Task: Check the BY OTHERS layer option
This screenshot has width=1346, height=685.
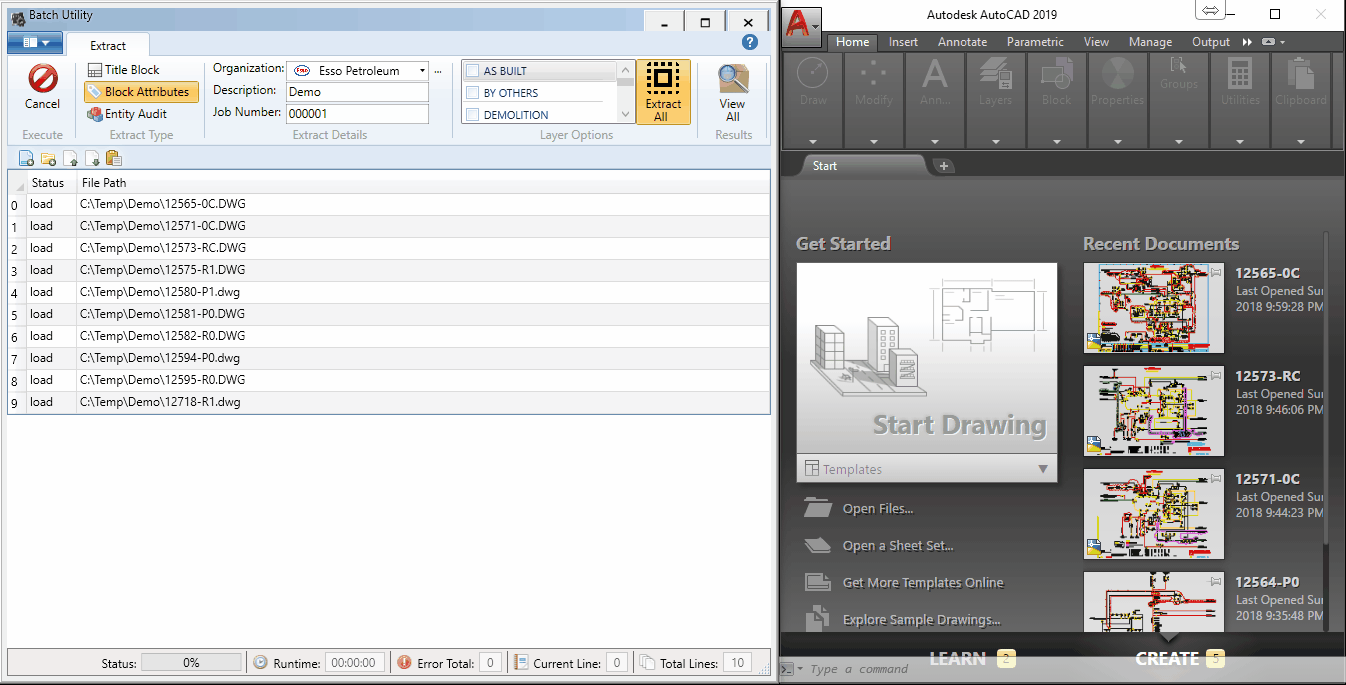Action: pos(472,93)
